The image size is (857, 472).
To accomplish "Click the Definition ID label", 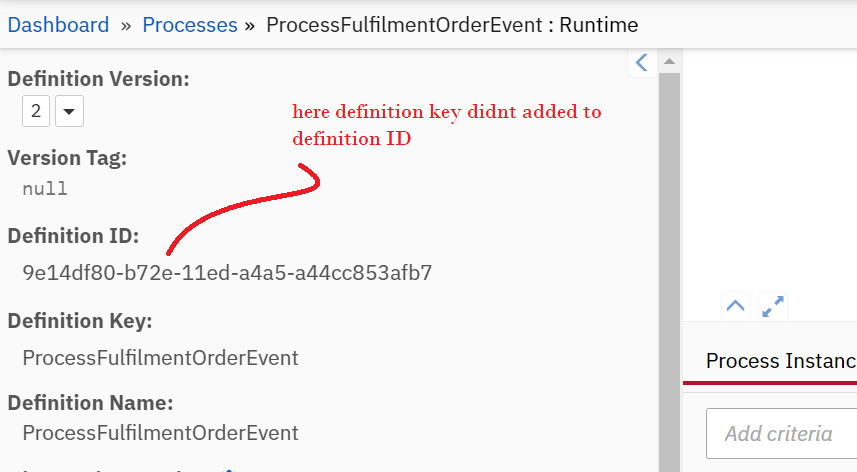I will tap(73, 236).
